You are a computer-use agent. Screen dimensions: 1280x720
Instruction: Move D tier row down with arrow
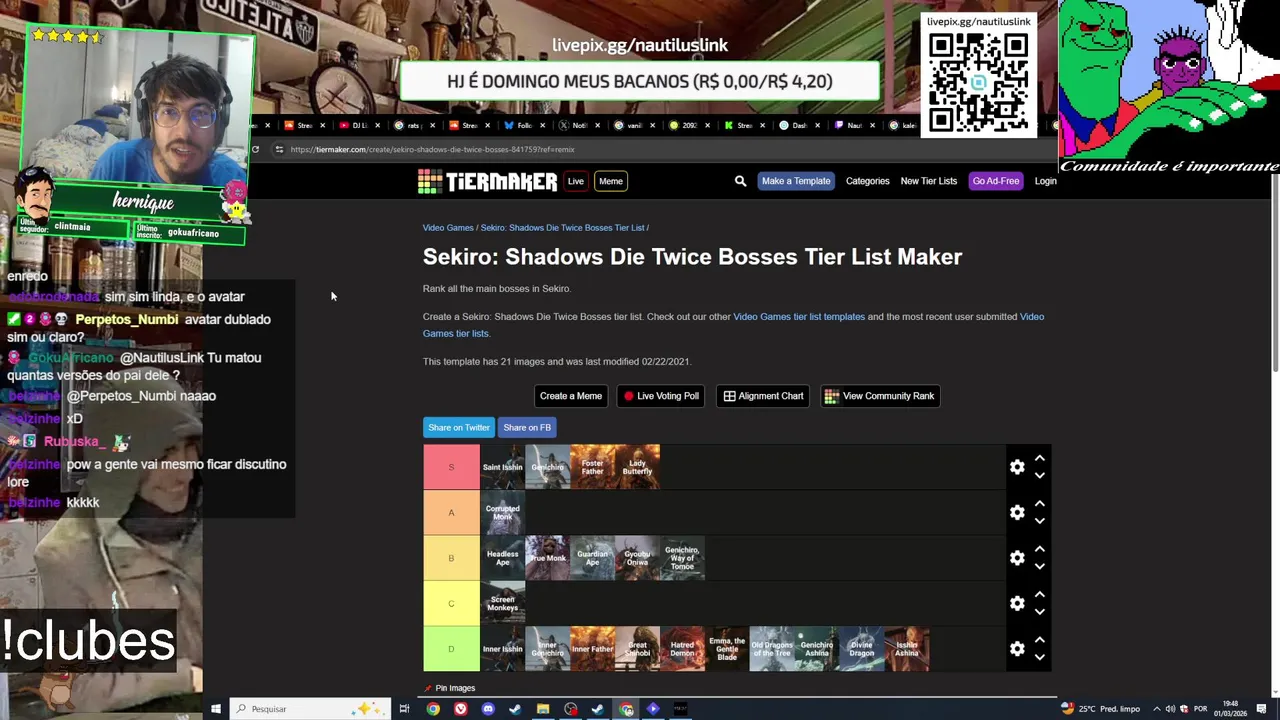pos(1040,657)
